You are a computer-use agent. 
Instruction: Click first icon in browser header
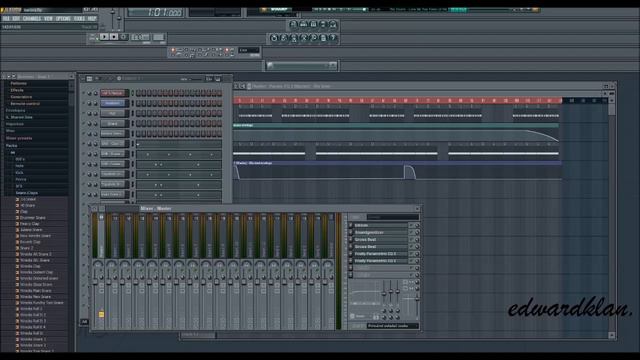coord(4,76)
